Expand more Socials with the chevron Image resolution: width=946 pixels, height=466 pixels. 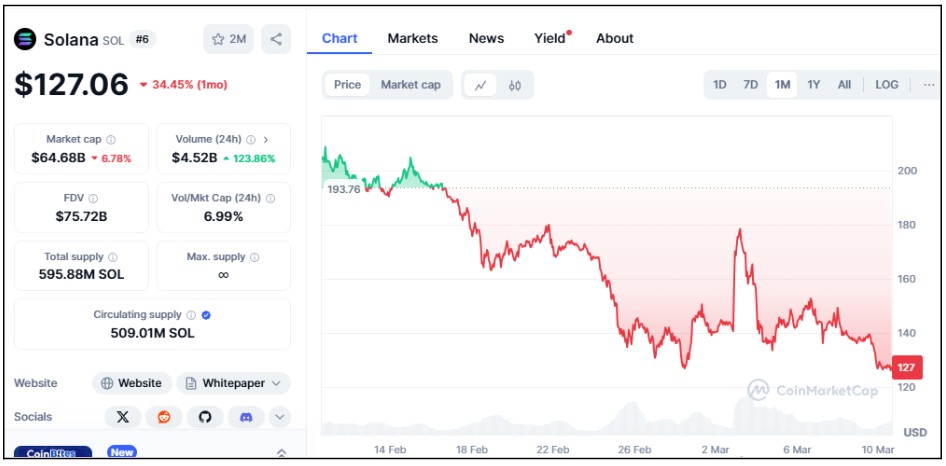tap(280, 417)
